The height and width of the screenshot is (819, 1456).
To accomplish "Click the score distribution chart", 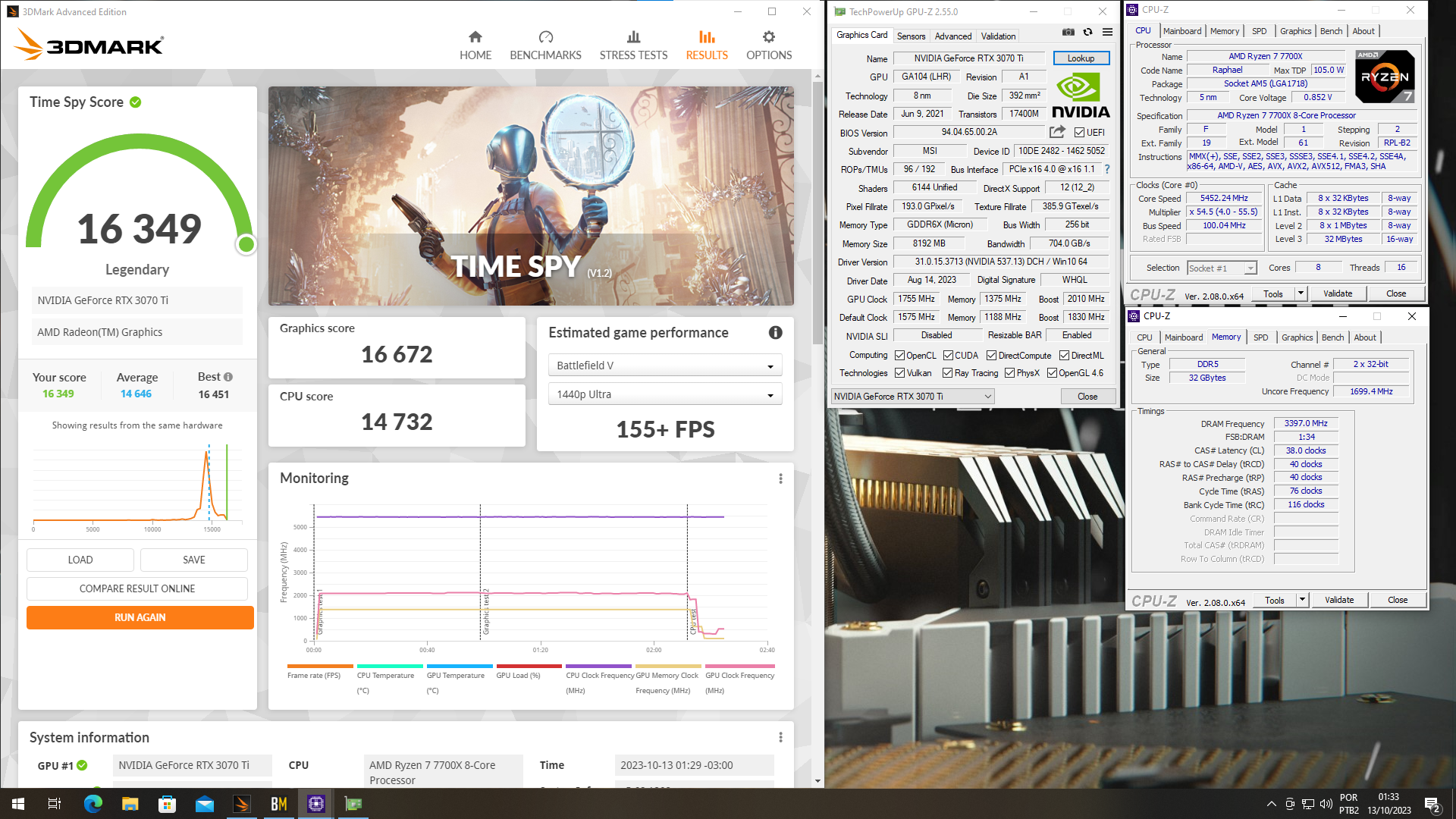I will [137, 487].
